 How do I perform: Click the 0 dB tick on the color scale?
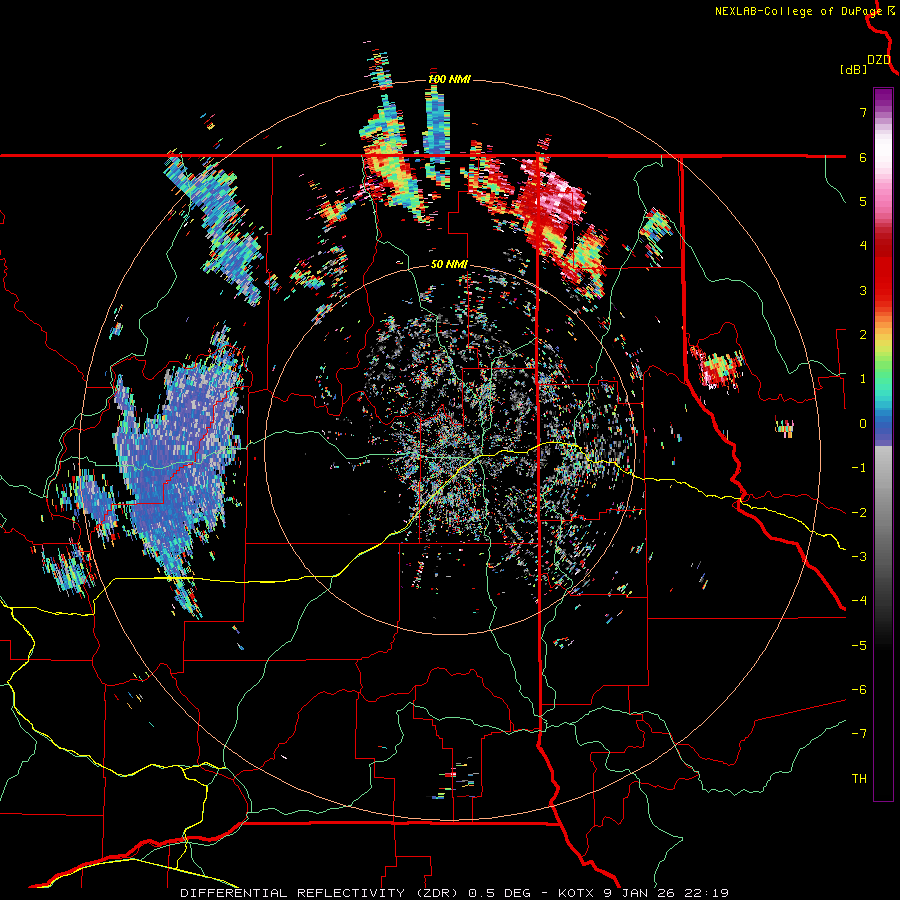point(863,424)
